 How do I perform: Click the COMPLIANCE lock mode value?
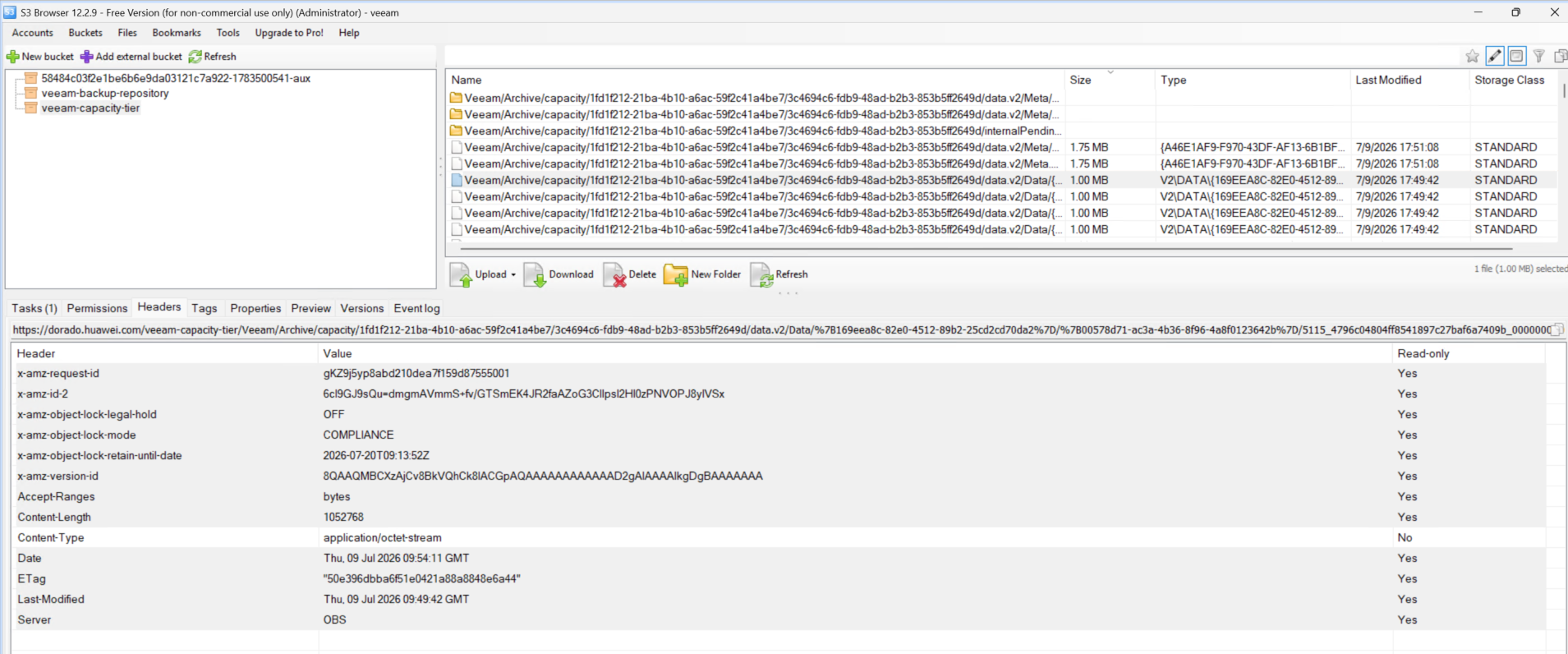pos(358,435)
